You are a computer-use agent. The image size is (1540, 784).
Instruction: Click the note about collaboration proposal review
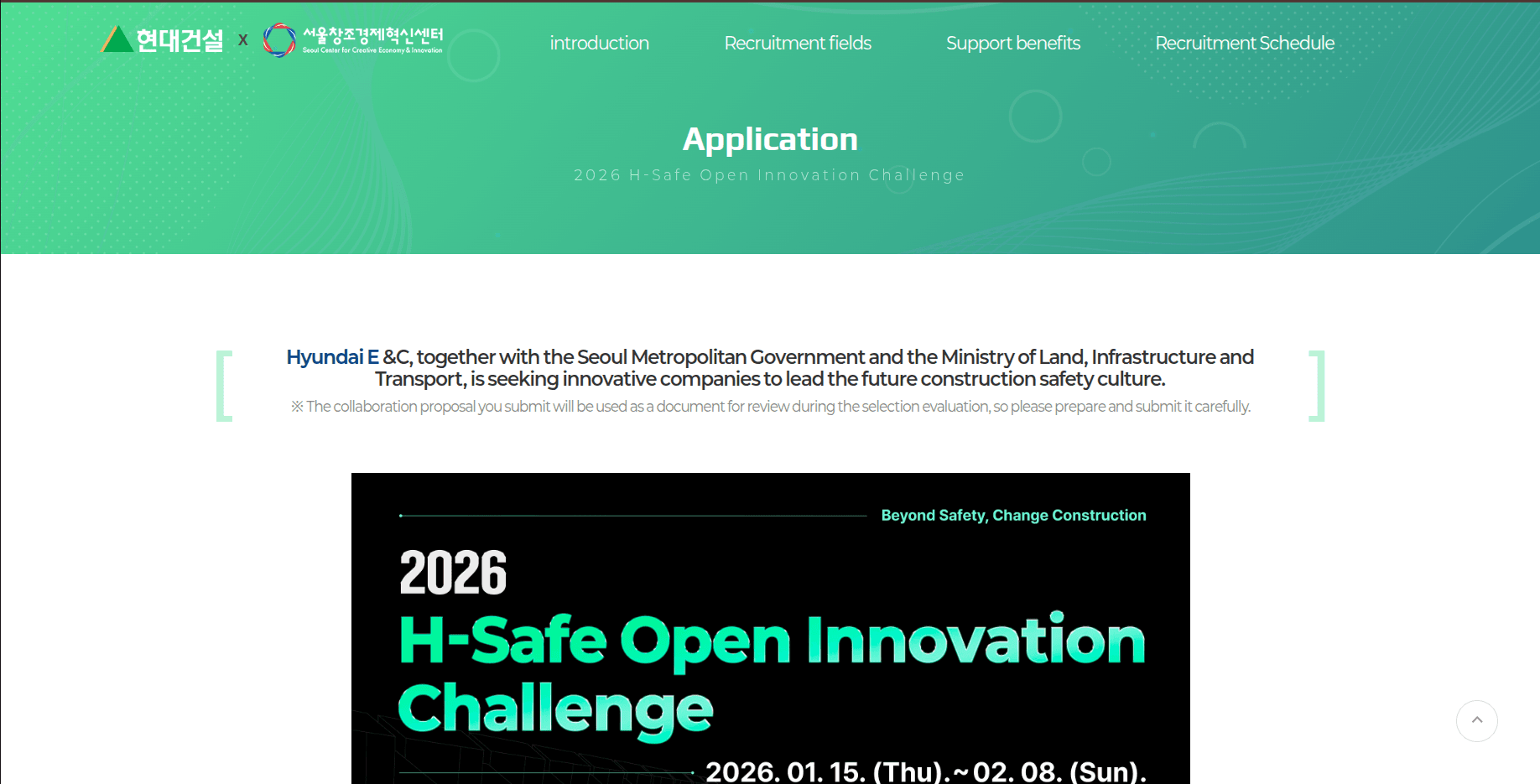coord(770,407)
